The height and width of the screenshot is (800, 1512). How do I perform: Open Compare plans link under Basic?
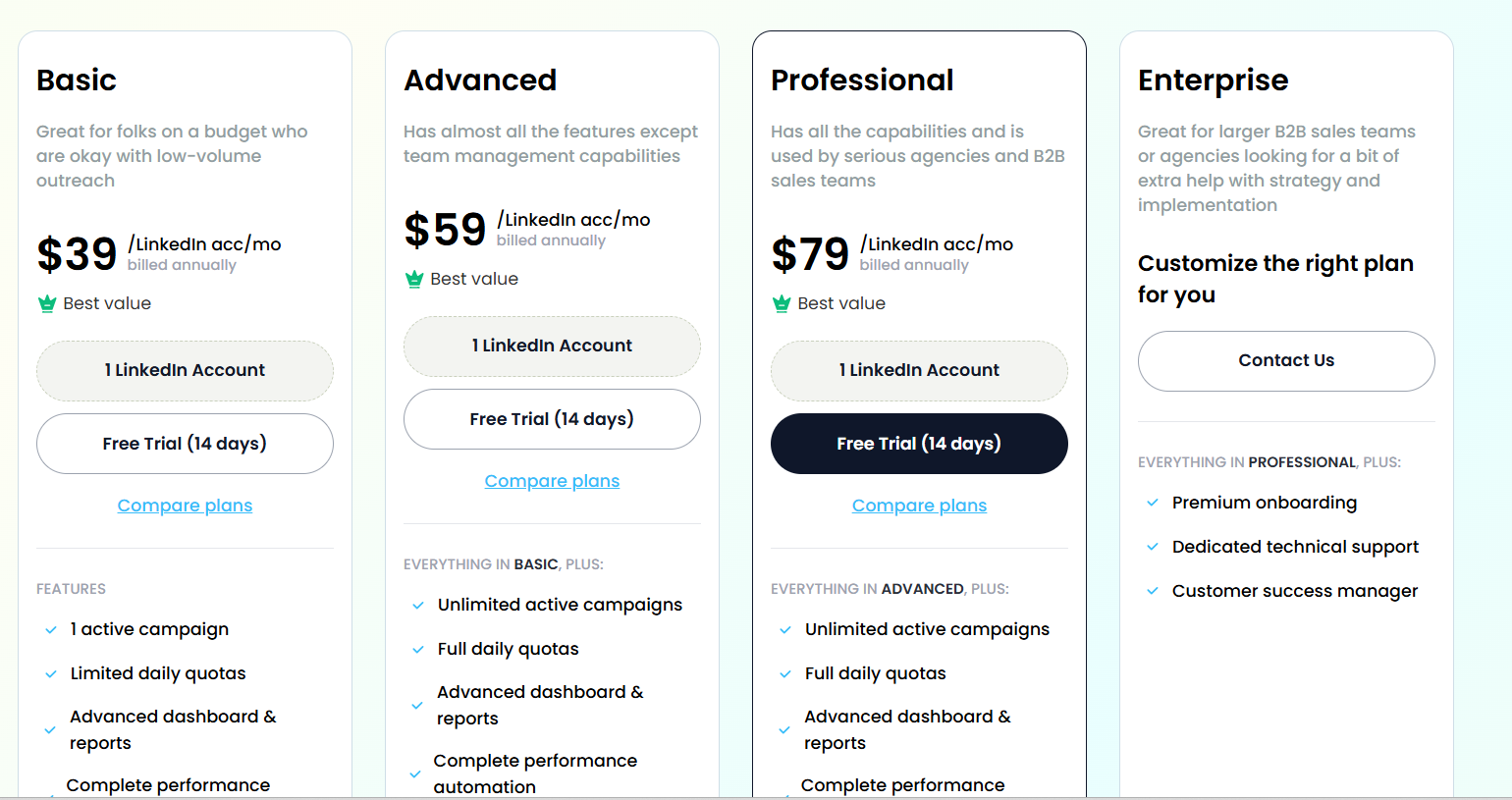pos(185,506)
